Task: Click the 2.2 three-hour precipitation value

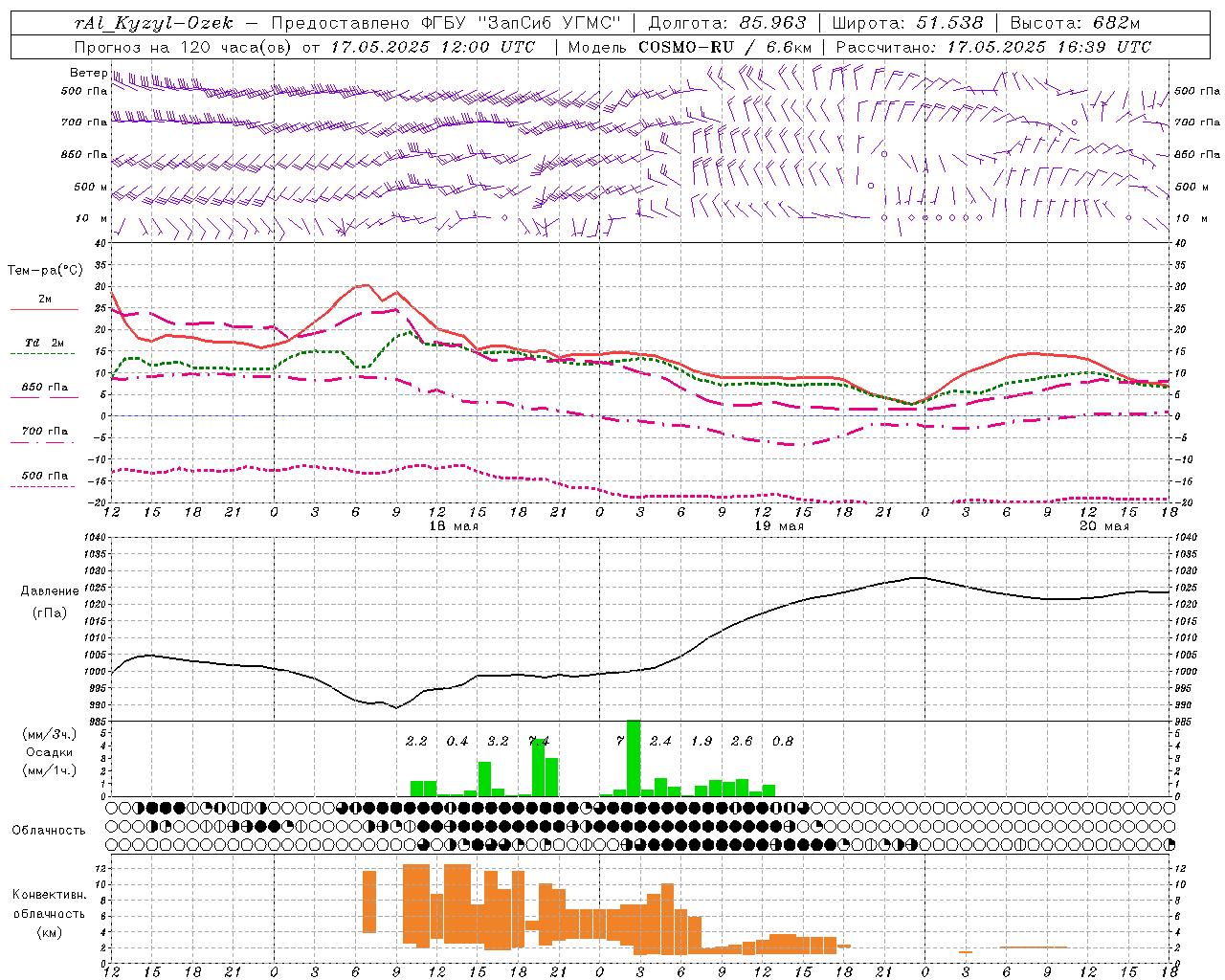Action: coord(416,741)
